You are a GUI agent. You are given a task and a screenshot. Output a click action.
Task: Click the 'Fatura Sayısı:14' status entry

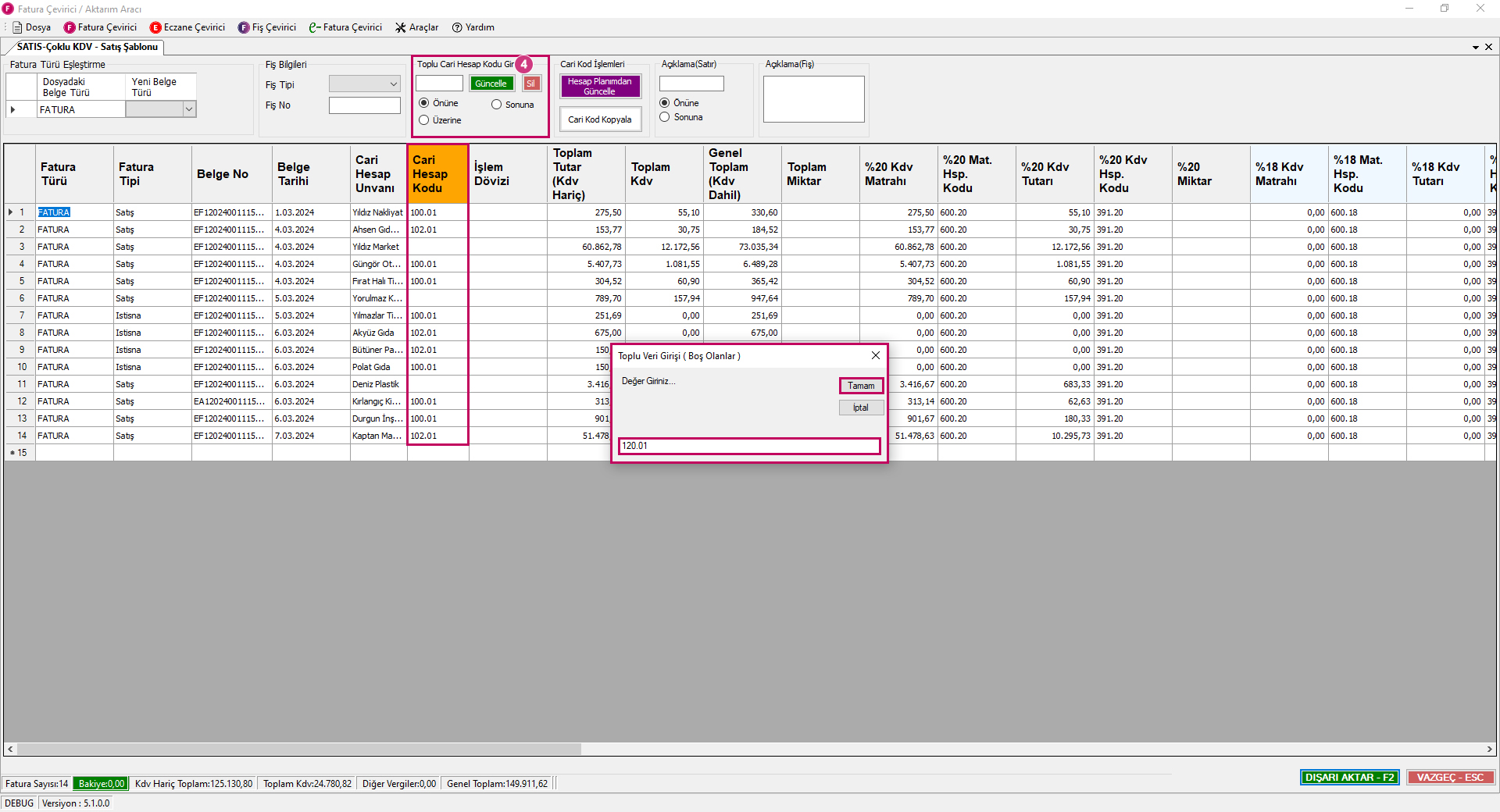click(x=37, y=784)
